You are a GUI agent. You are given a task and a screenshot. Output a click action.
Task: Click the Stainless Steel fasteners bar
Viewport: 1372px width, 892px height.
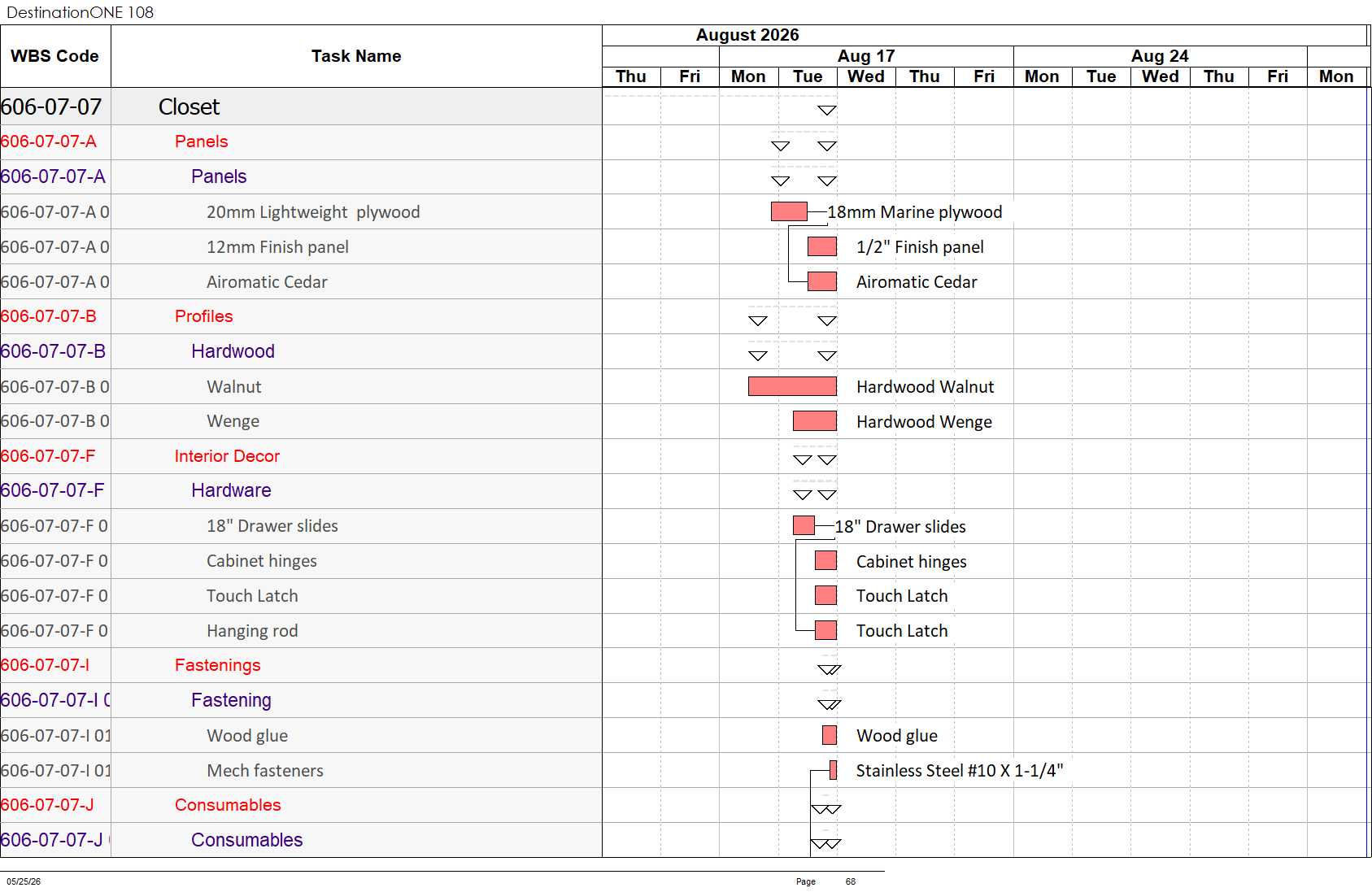[833, 770]
